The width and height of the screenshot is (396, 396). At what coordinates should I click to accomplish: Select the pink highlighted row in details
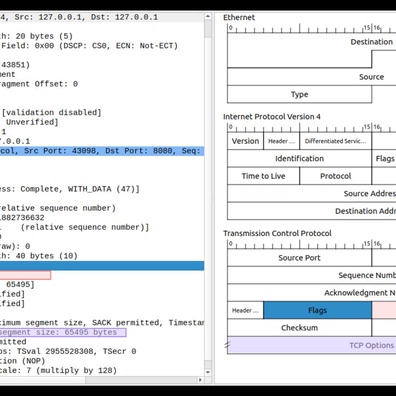point(25,275)
